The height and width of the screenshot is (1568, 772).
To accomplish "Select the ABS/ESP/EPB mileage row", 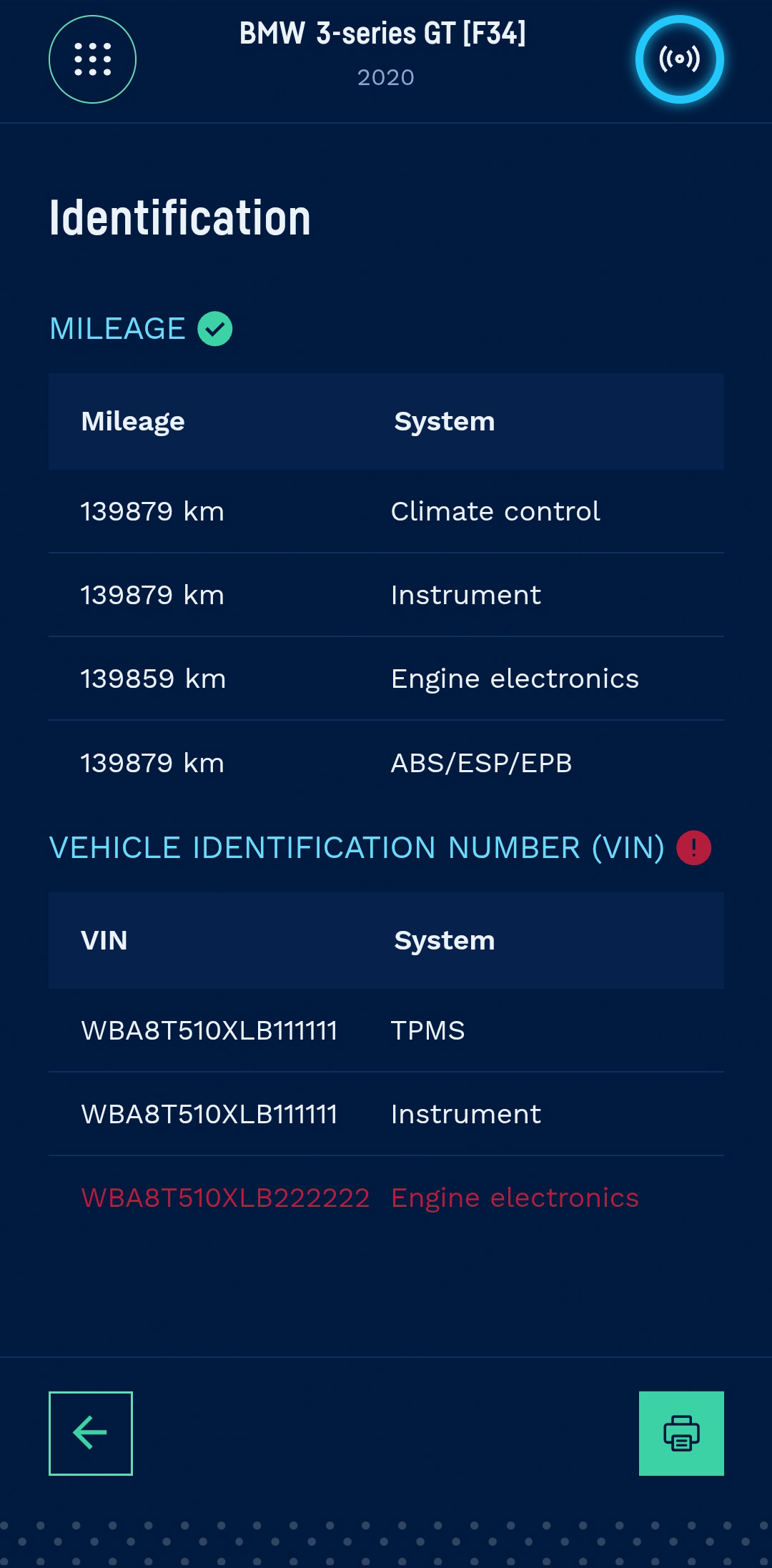I will (x=386, y=763).
